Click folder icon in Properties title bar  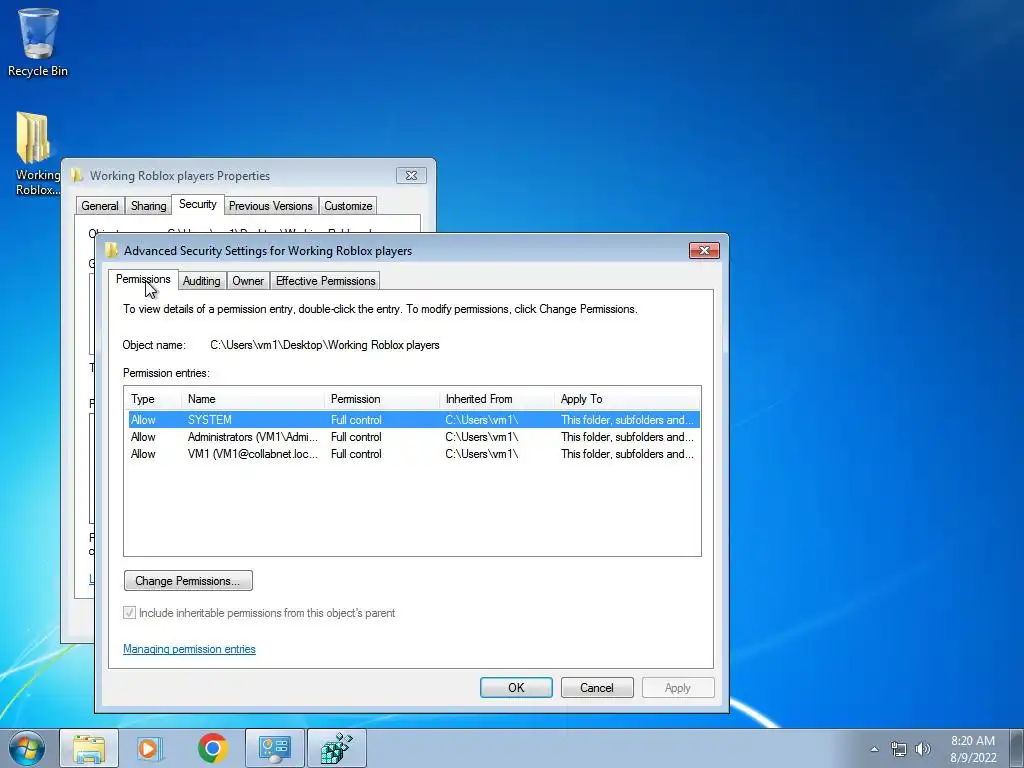coord(77,175)
